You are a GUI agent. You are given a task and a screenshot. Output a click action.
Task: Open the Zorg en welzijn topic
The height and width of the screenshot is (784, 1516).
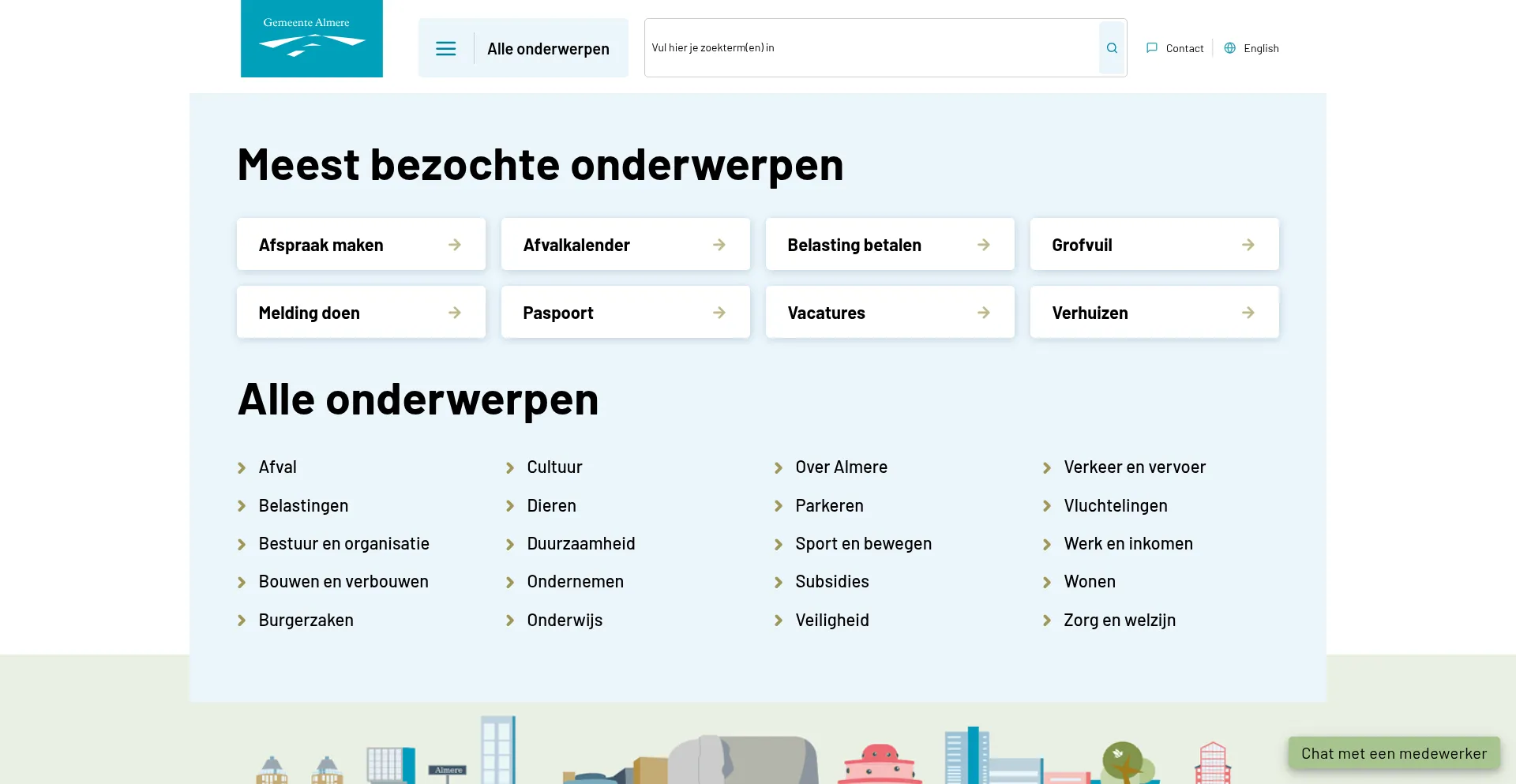1119,621
